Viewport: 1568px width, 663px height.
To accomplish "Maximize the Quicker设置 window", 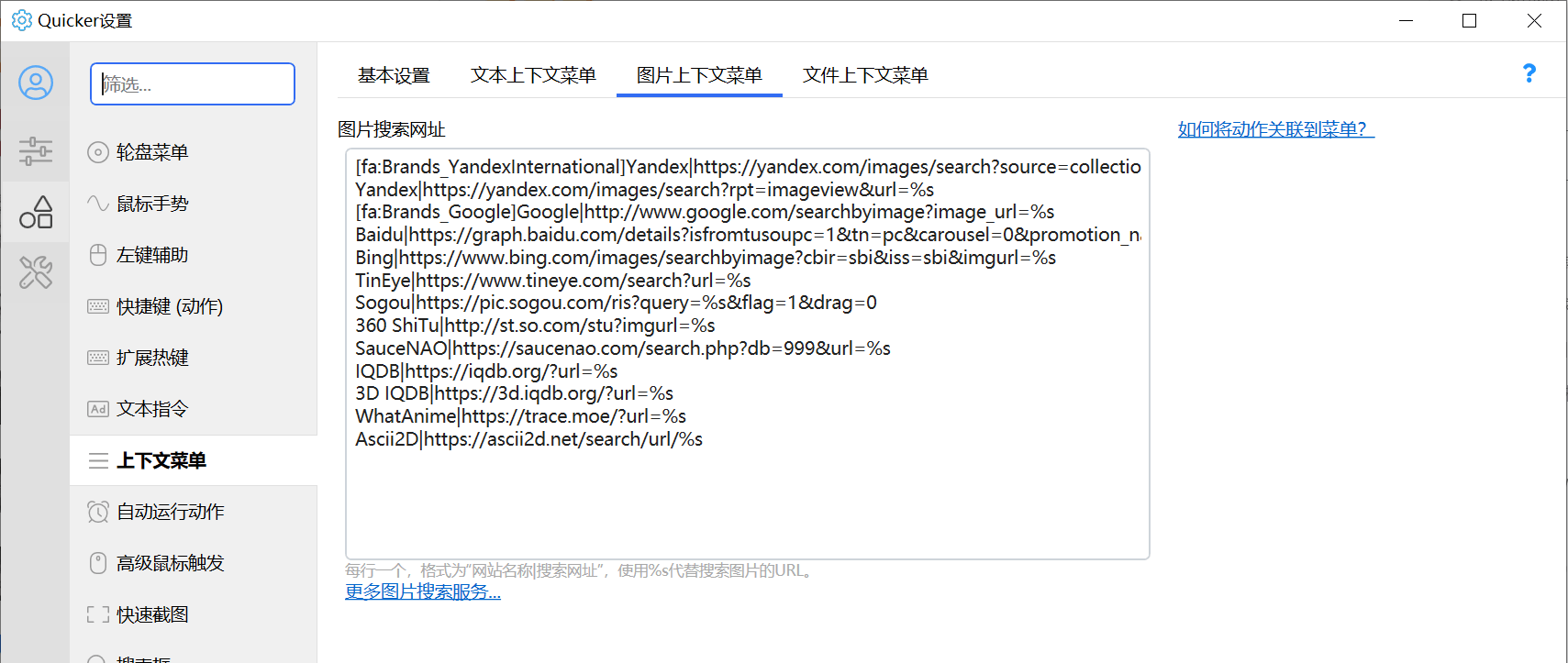I will [x=1469, y=20].
